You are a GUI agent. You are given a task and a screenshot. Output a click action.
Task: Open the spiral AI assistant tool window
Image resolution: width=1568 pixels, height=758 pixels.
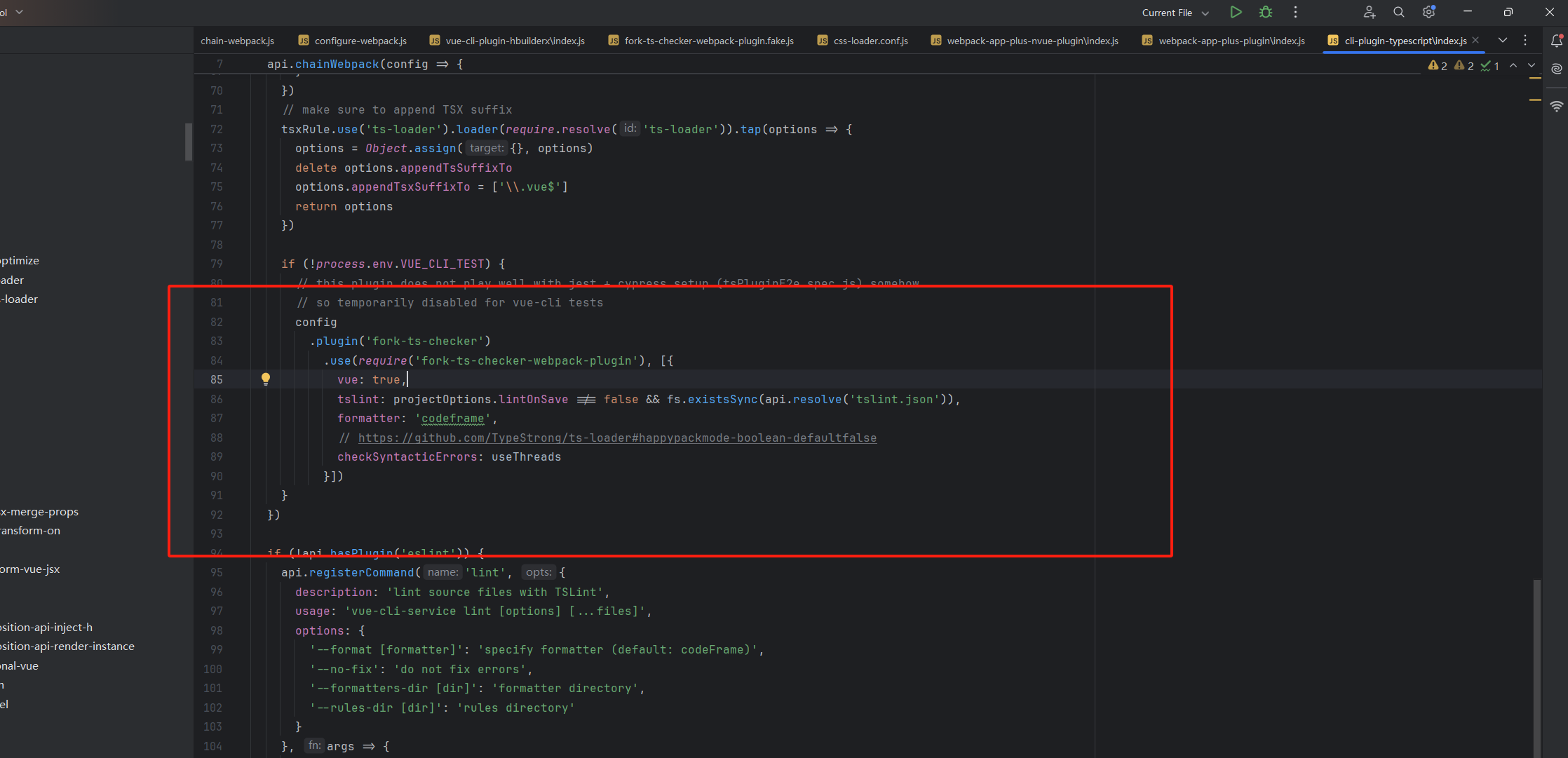point(1556,69)
